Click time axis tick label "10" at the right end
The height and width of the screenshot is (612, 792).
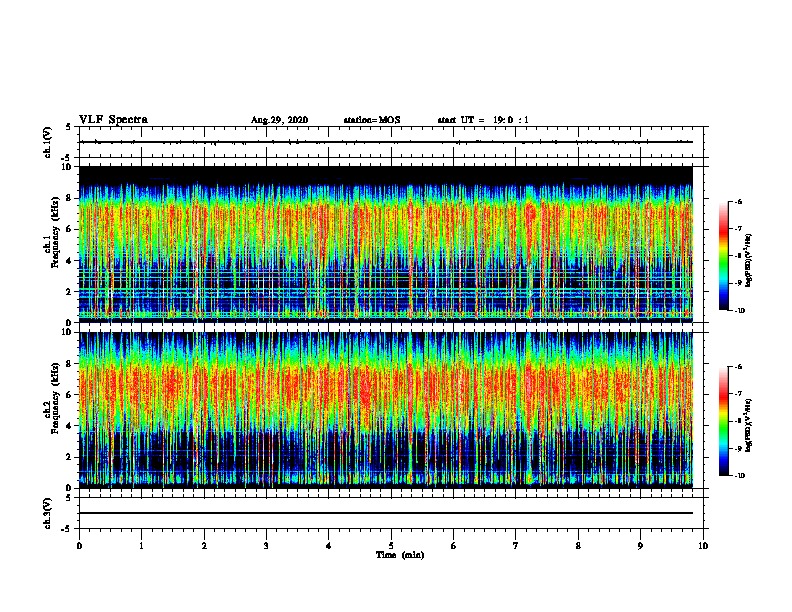pyautogui.click(x=703, y=546)
